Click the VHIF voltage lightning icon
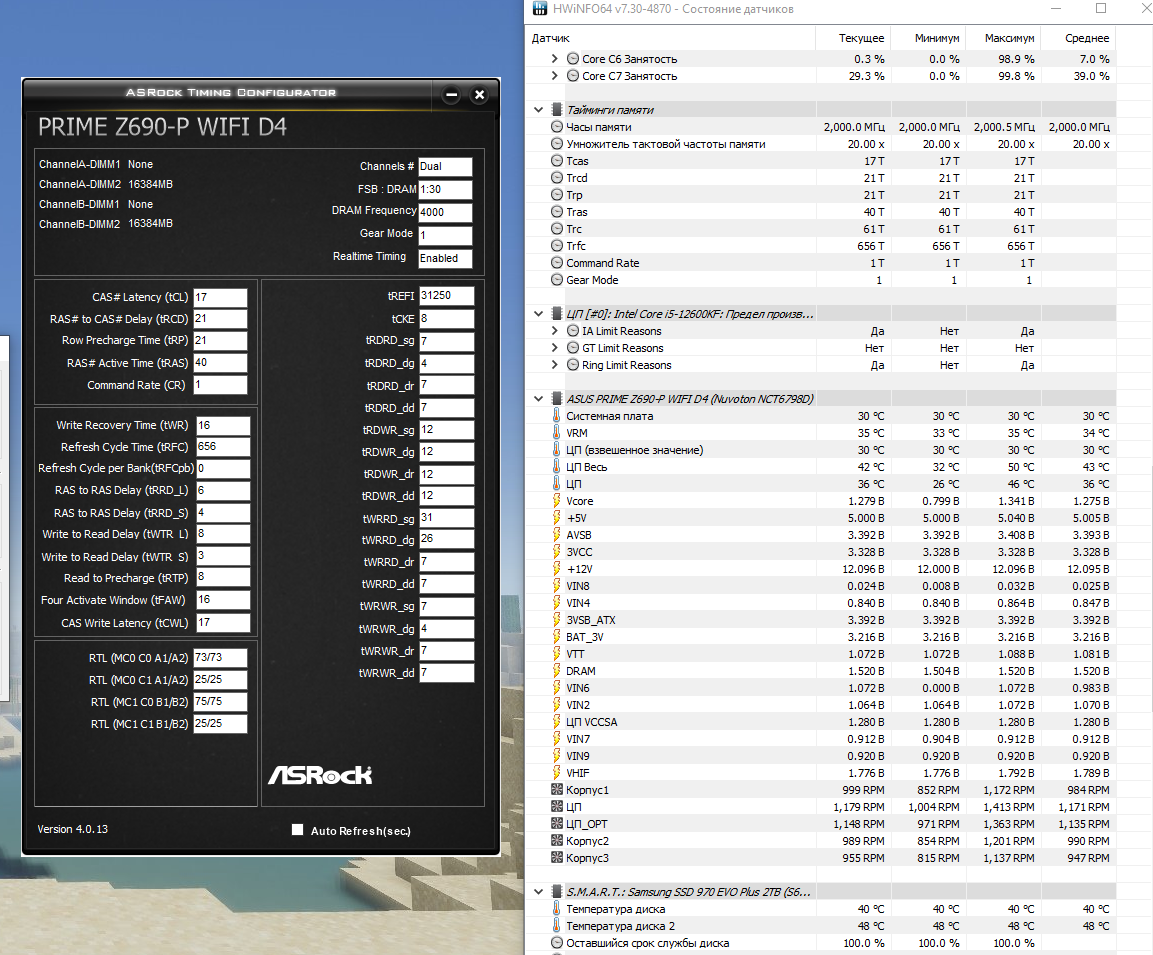This screenshot has width=1153, height=955. [557, 773]
